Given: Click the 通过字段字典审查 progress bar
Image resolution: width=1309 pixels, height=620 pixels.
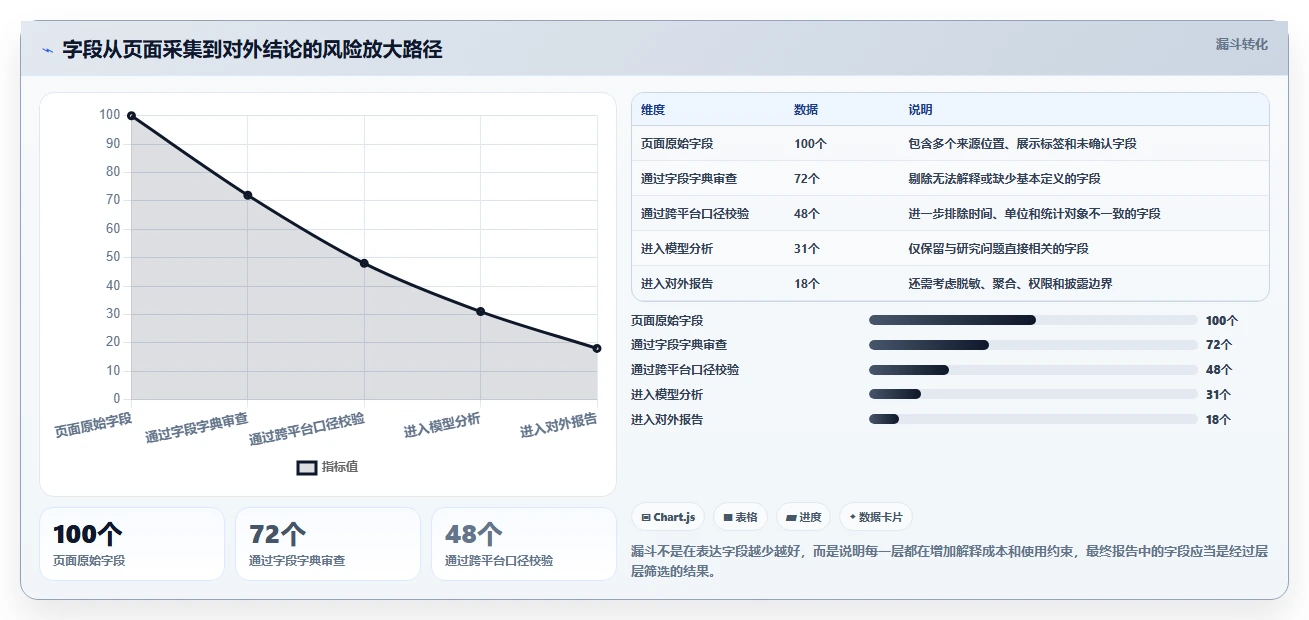Looking at the screenshot, I should coord(1033,345).
